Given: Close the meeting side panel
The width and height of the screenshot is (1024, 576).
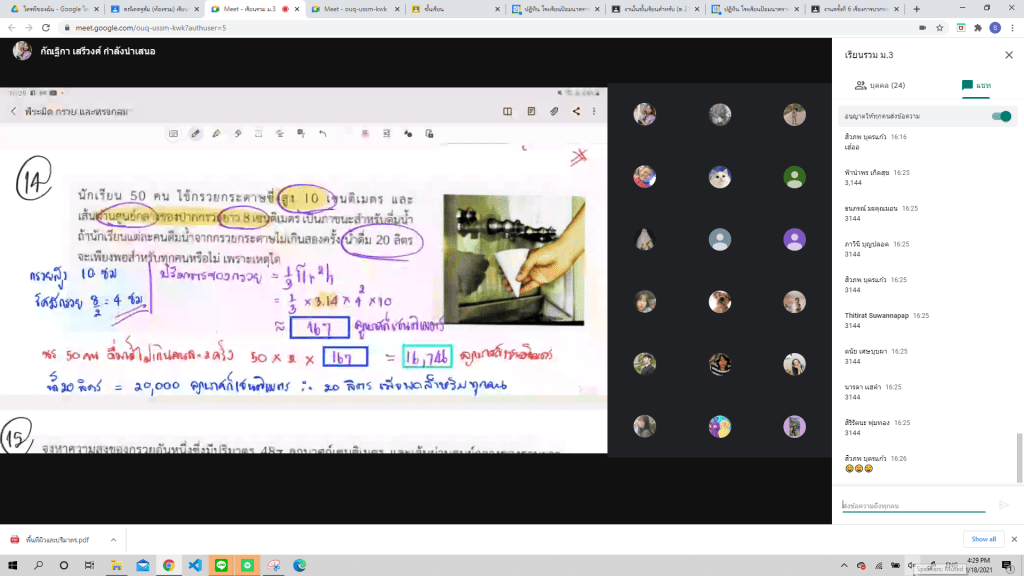Looking at the screenshot, I should [x=1008, y=54].
